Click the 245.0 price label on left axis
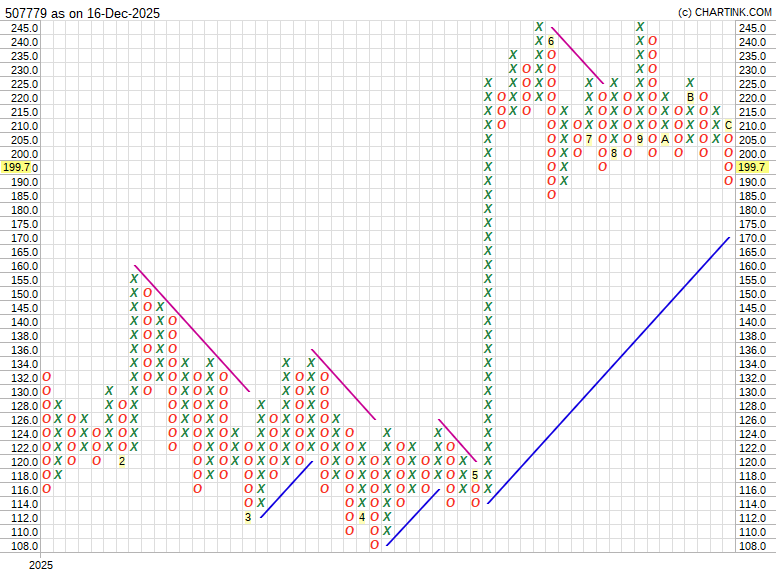The width and height of the screenshot is (778, 582). coord(24,28)
